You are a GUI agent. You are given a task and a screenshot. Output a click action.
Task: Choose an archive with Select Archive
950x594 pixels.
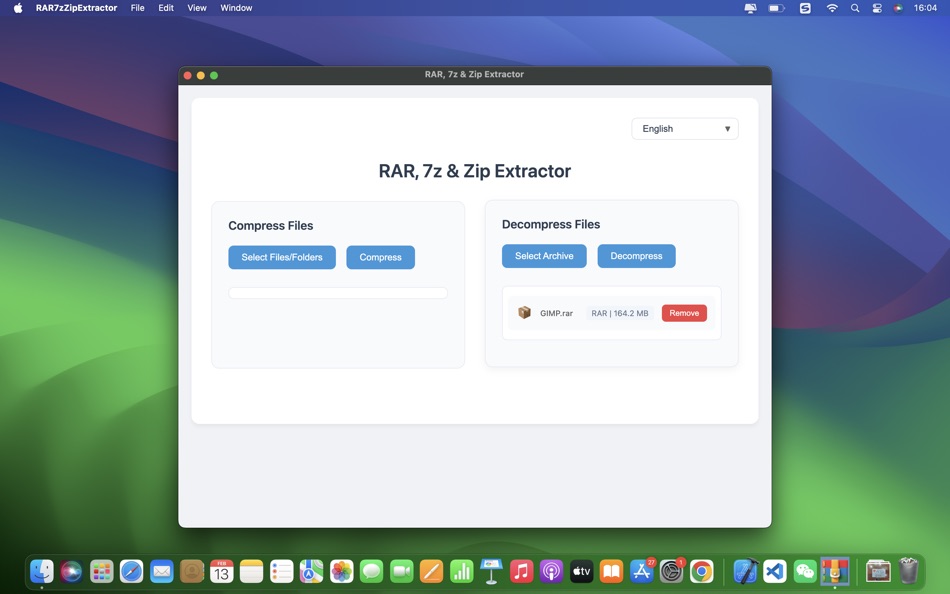pos(544,256)
